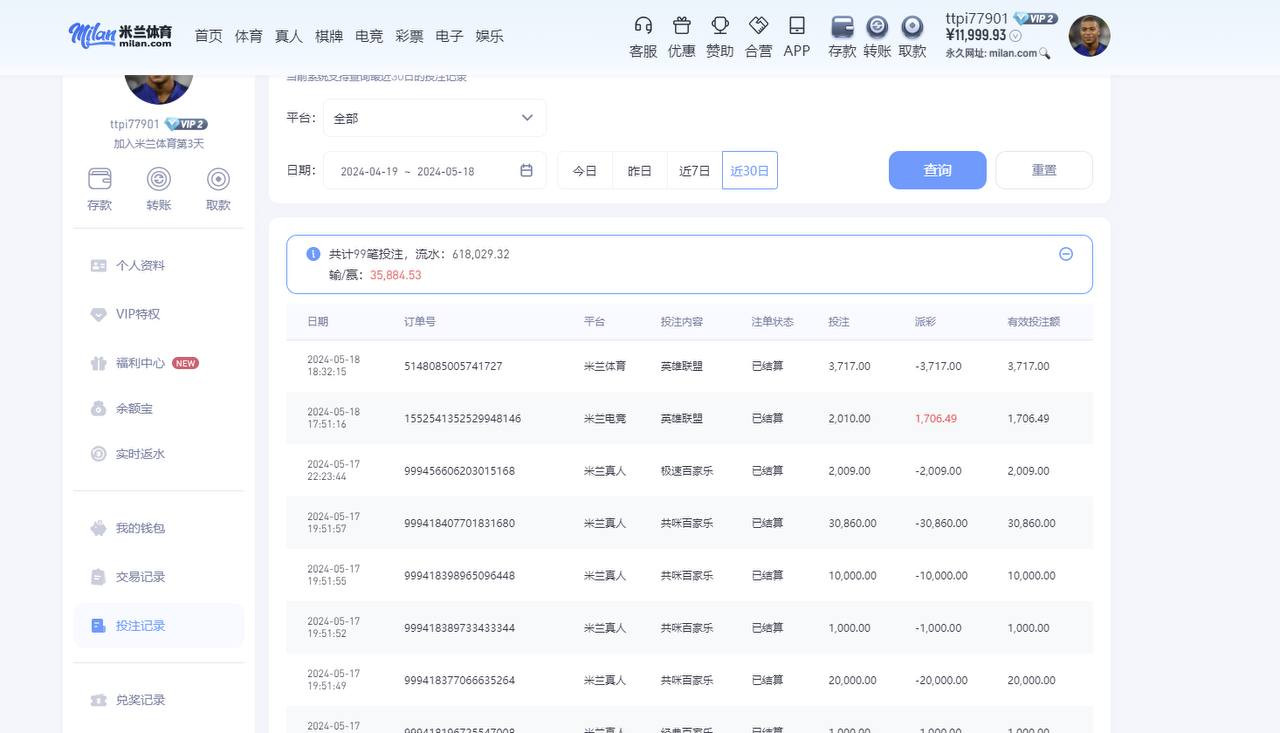
Task: Open 余额宝 in sidebar
Action: 159,409
